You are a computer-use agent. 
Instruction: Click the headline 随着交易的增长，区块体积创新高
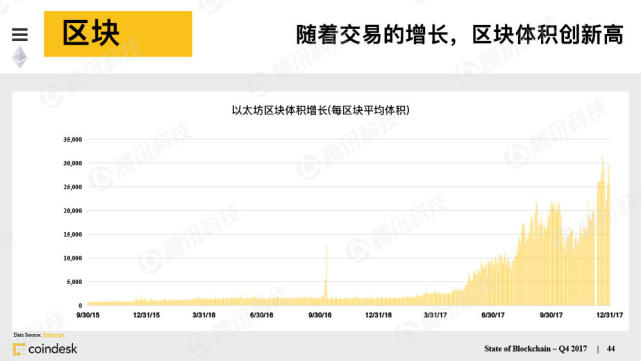point(459,35)
